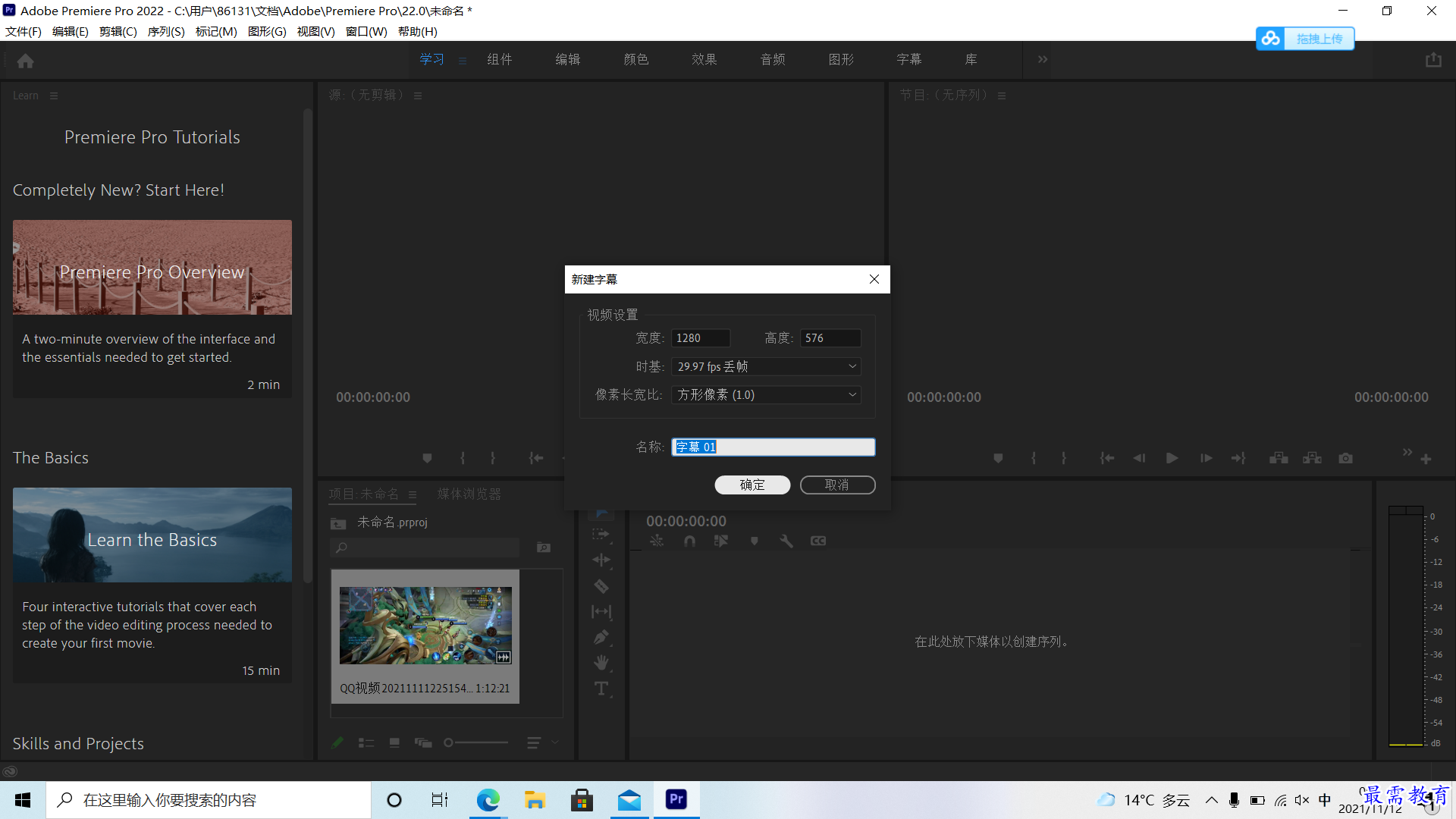Step forward one frame in program monitor
The height and width of the screenshot is (819, 1456).
tap(1206, 458)
